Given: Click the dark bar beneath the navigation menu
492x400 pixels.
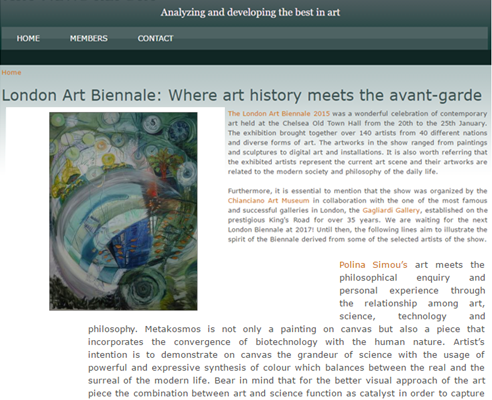Looking at the screenshot, I should [246, 57].
